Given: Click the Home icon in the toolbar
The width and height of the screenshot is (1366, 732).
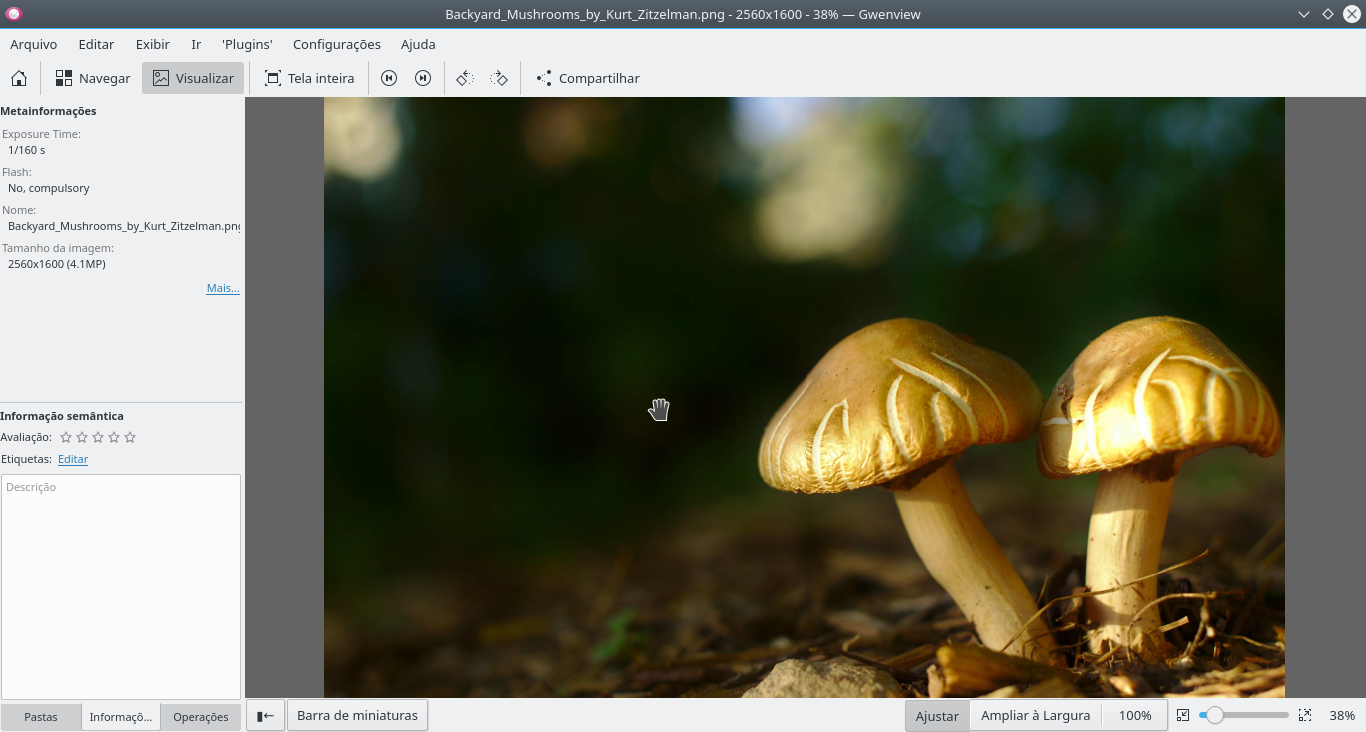Looking at the screenshot, I should [x=18, y=77].
